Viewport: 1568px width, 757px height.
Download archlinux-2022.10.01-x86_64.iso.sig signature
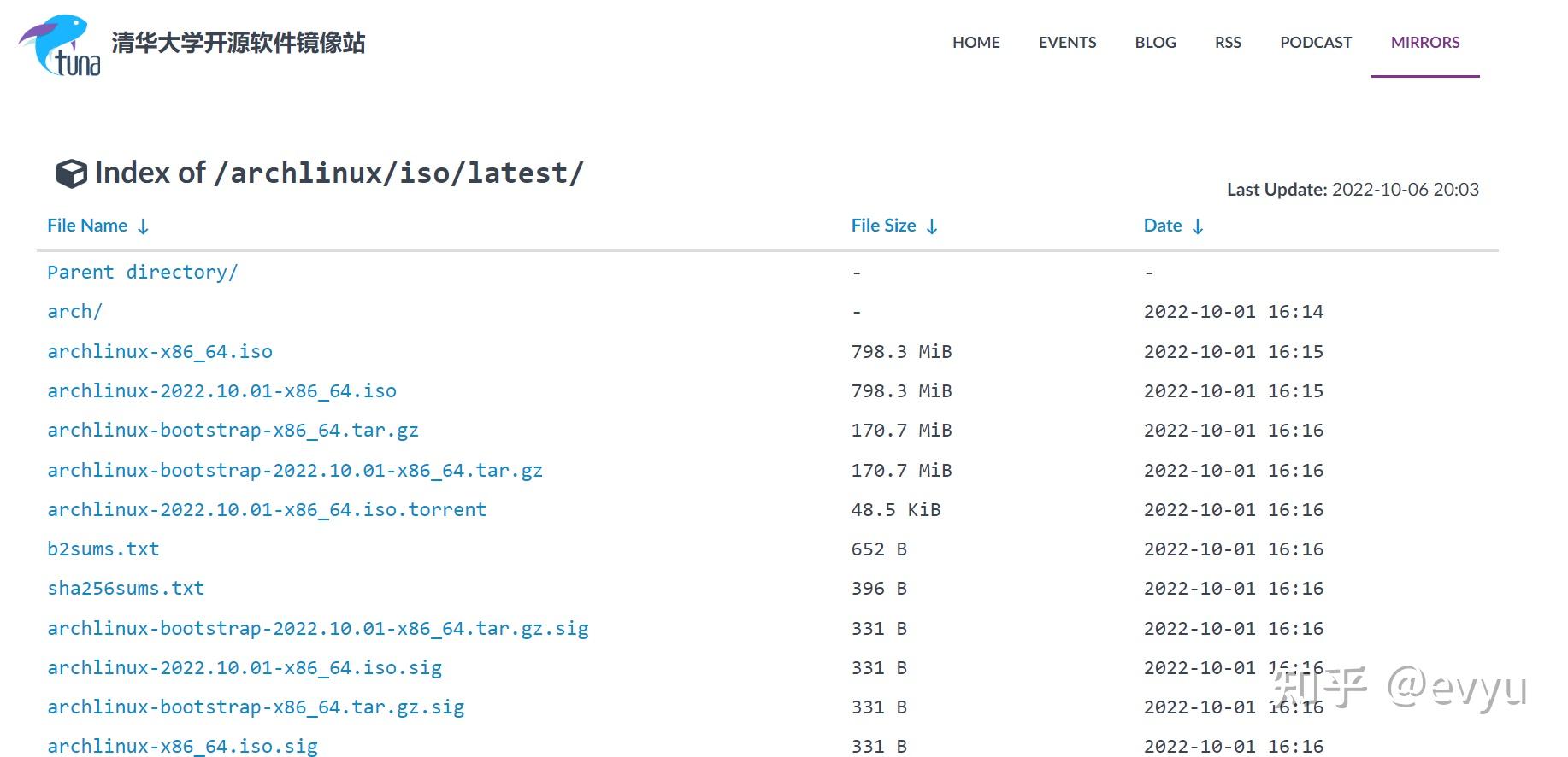click(x=245, y=668)
